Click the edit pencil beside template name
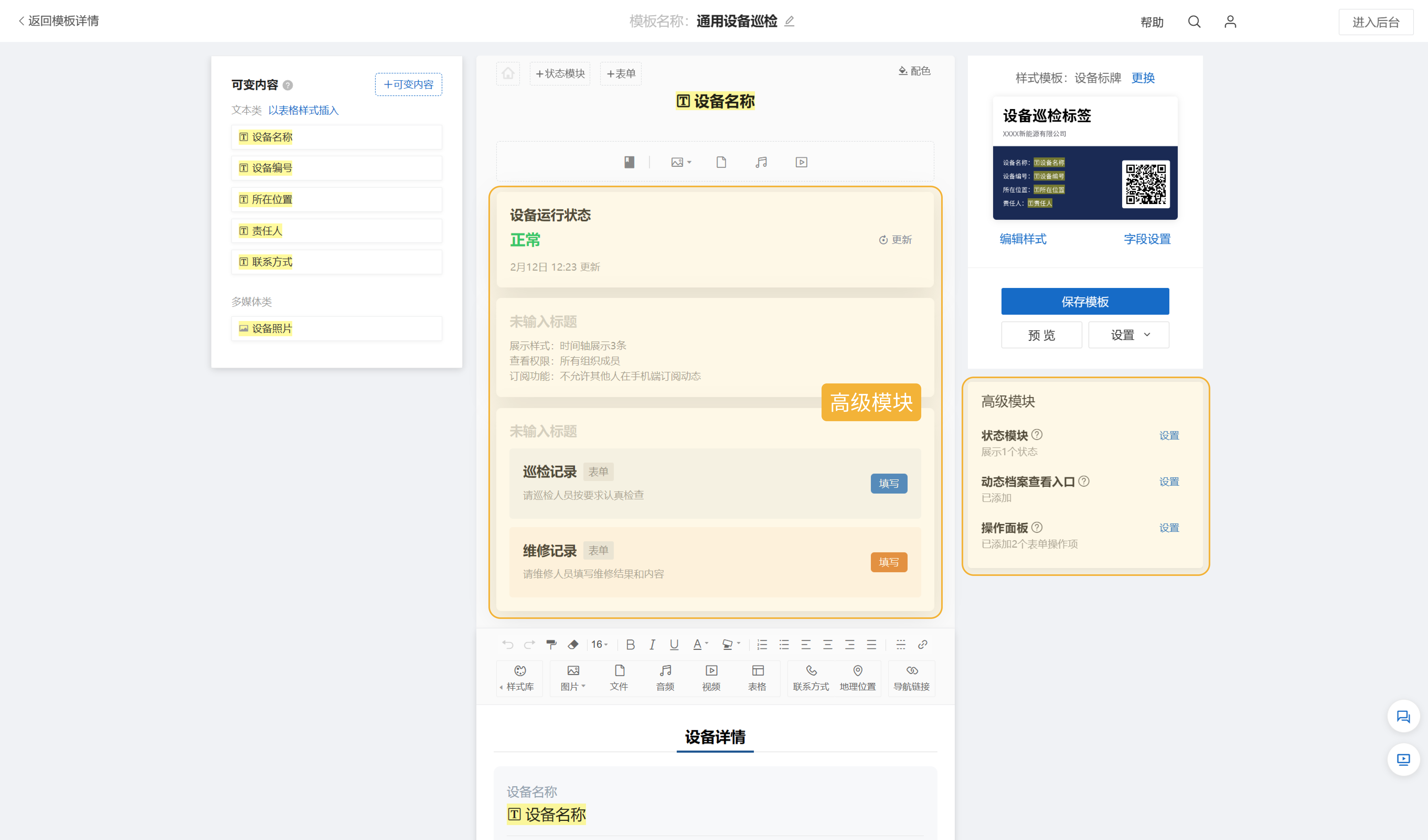The height and width of the screenshot is (840, 1428). [789, 21]
